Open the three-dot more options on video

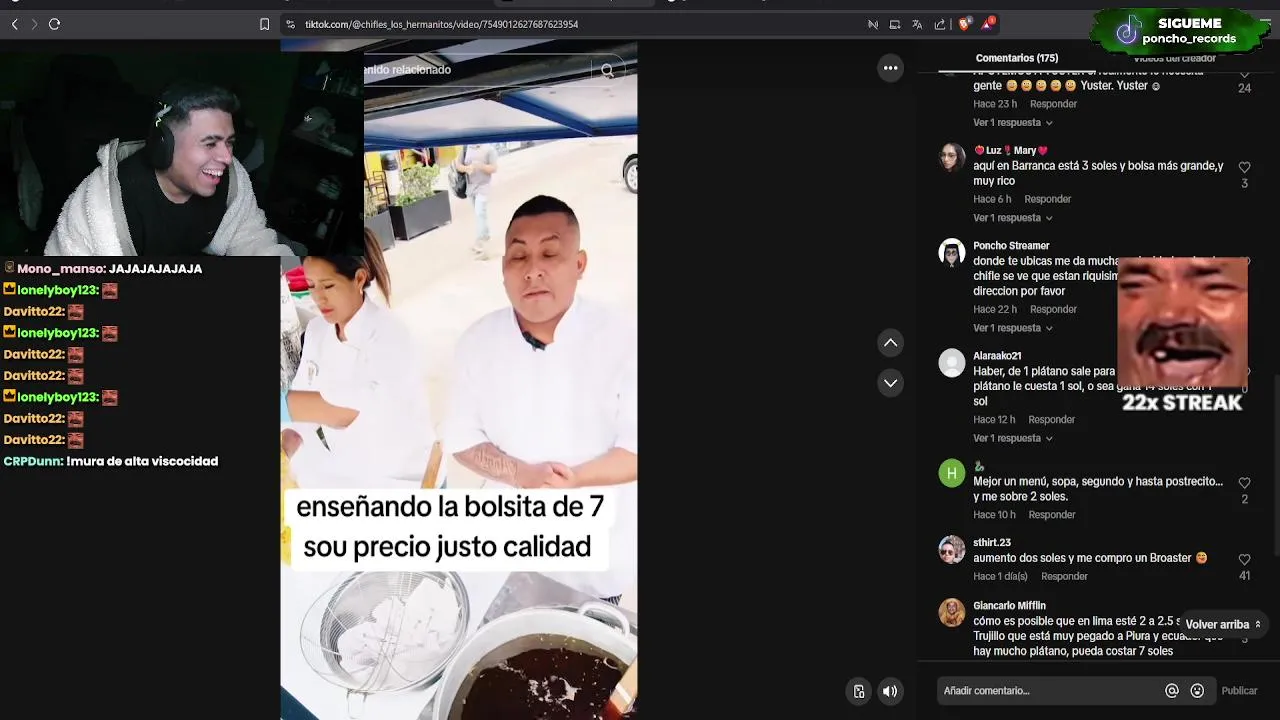[890, 68]
